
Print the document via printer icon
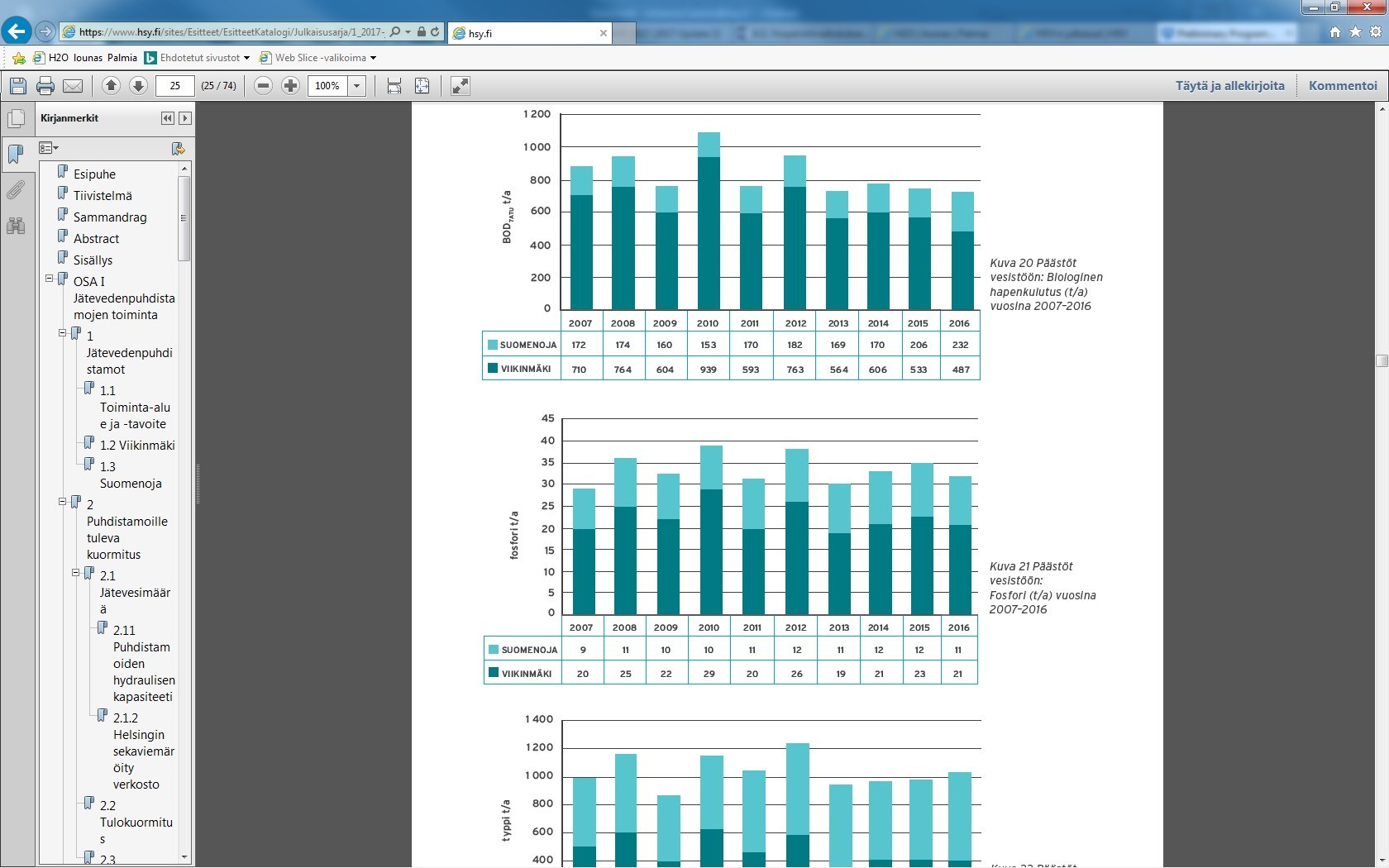[45, 86]
